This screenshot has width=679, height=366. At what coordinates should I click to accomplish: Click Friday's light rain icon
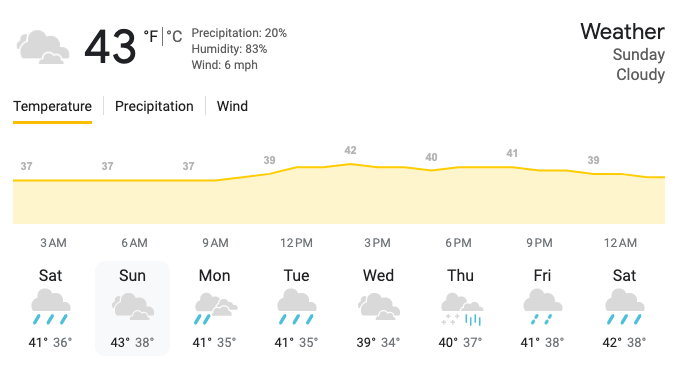tap(543, 307)
